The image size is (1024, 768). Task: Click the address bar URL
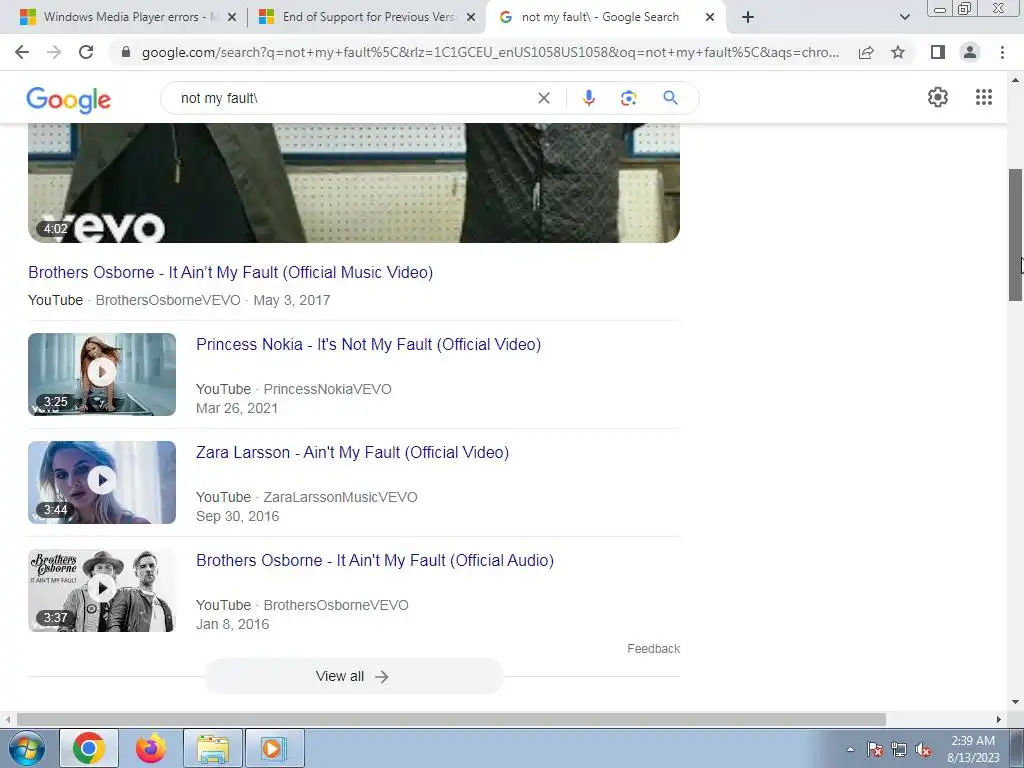(x=490, y=52)
